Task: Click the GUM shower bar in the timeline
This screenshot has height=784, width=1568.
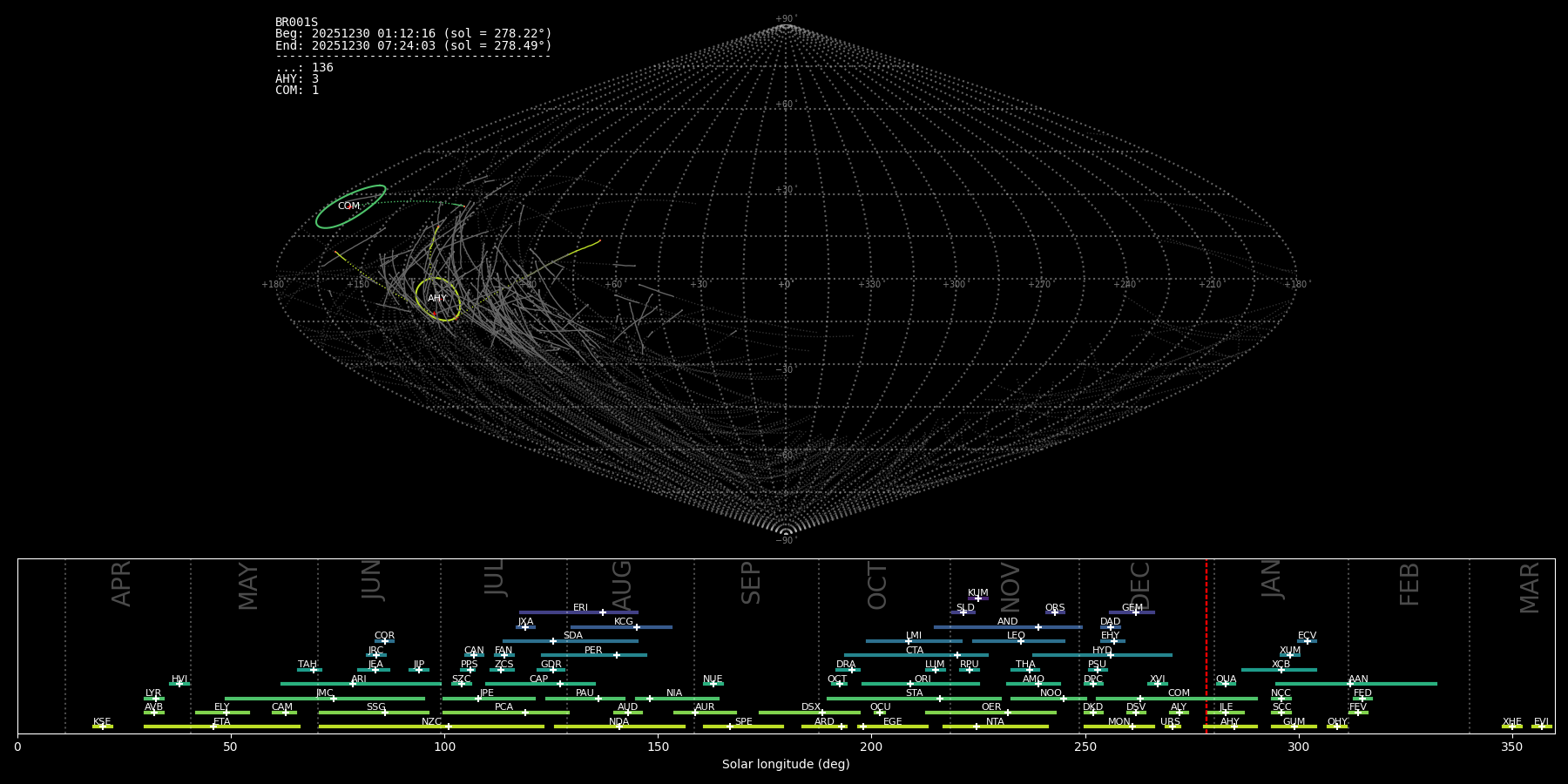Action: (x=1294, y=727)
